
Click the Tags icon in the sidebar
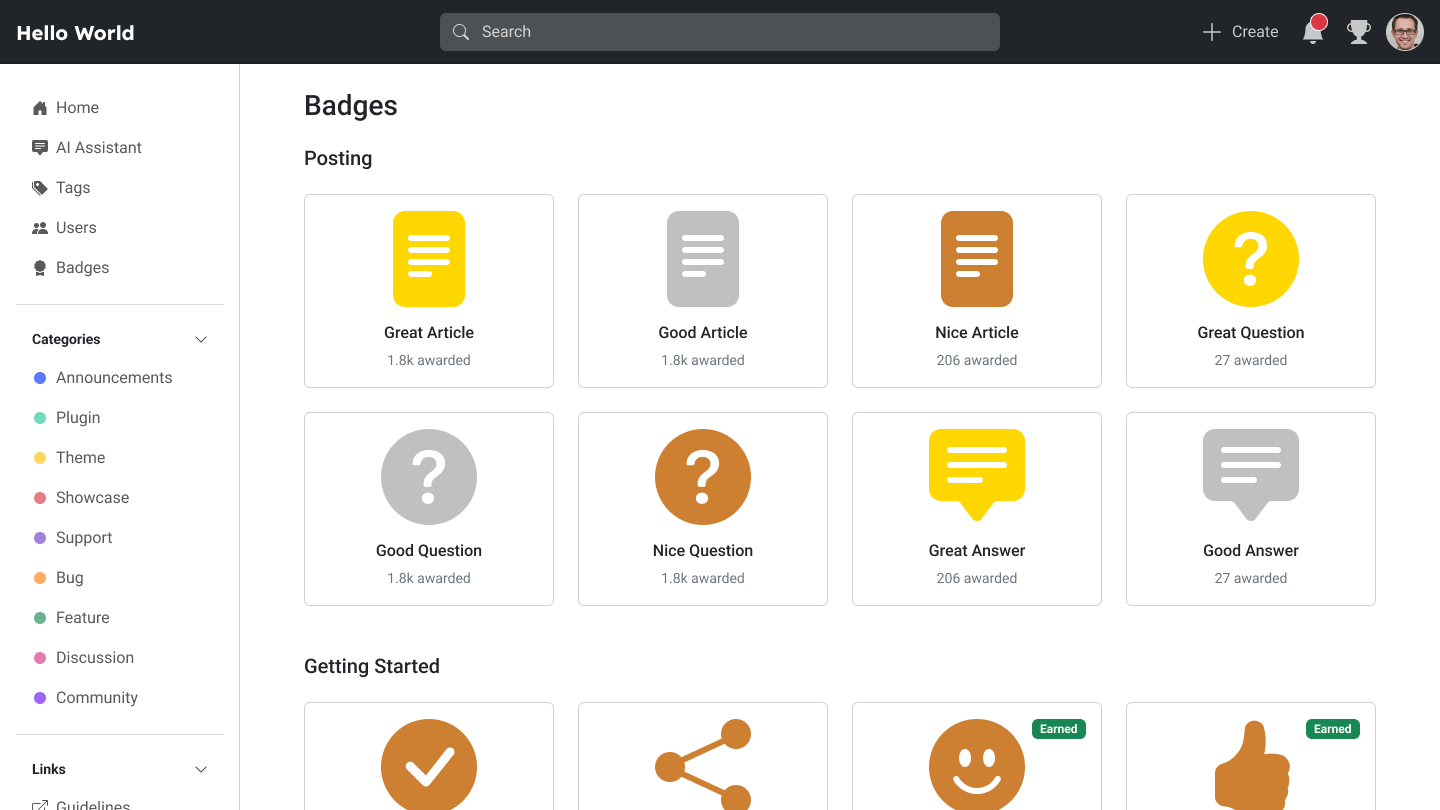pos(40,187)
